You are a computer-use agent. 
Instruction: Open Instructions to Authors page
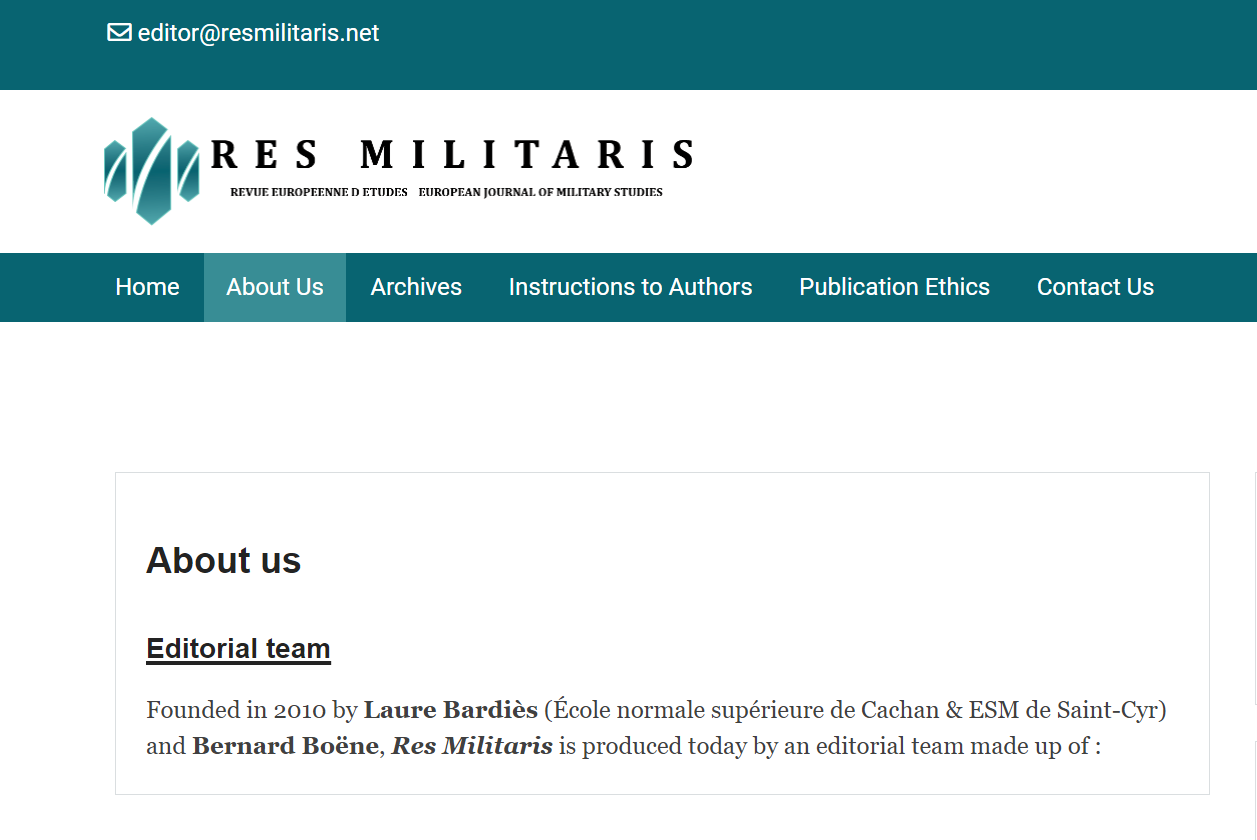point(630,287)
